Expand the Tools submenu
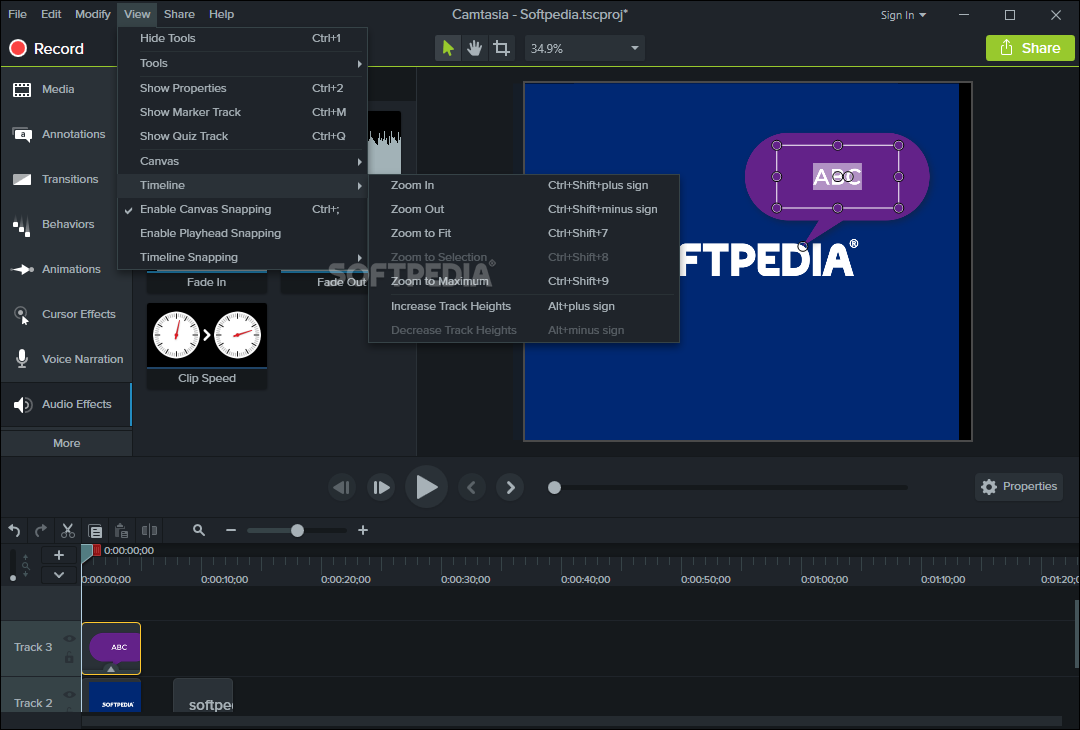This screenshot has width=1080, height=730. click(x=242, y=63)
